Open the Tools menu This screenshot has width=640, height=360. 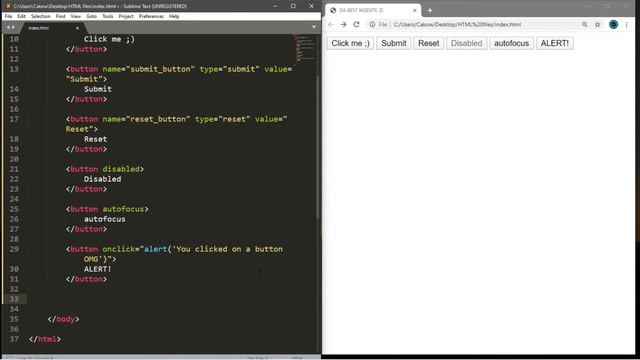tap(108, 16)
